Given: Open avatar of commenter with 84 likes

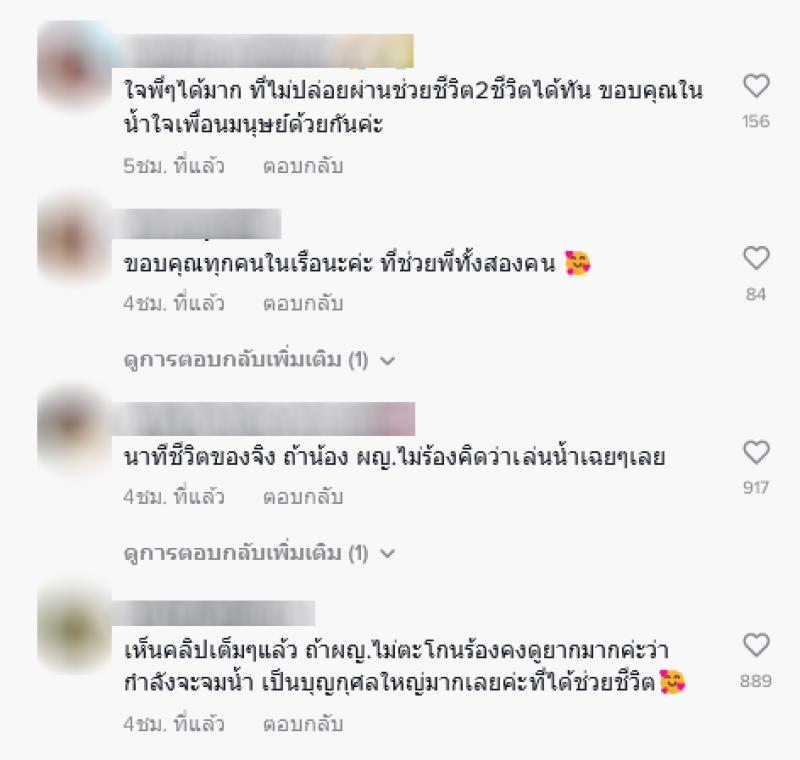Looking at the screenshot, I should (75, 239).
